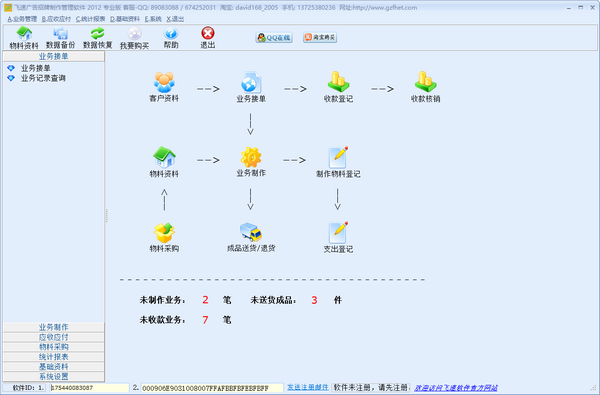Open the A.业务管理 menu
The width and height of the screenshot is (600, 395).
point(22,19)
